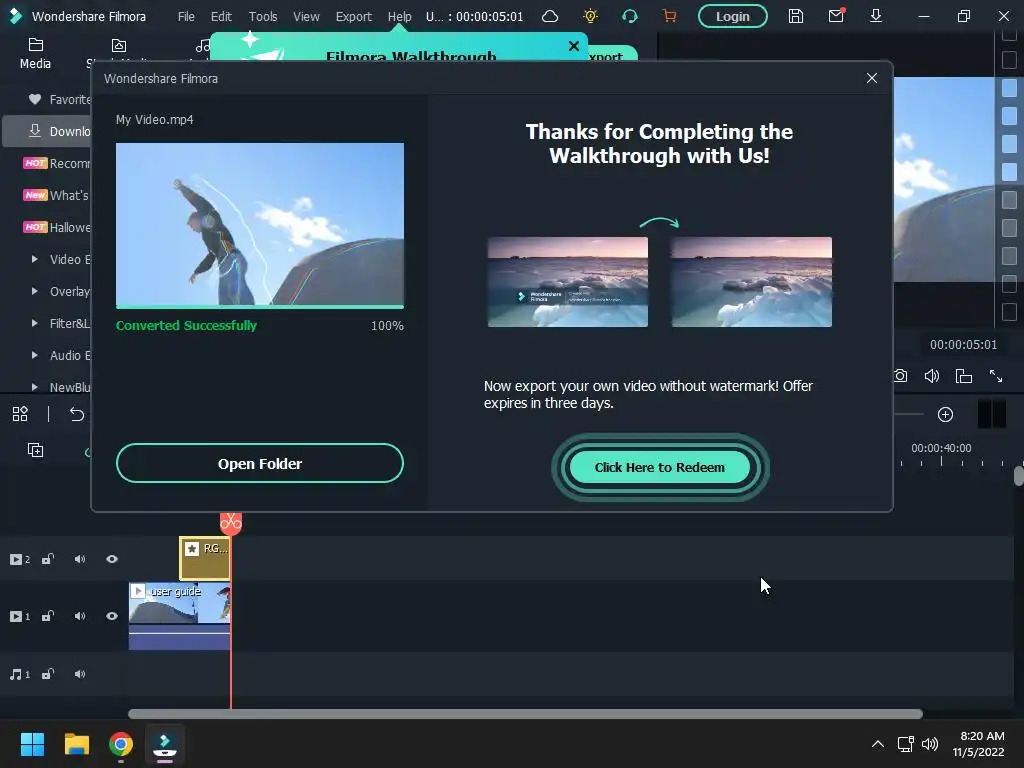The image size is (1024, 768).
Task: Mute video track 1 audio
Action: 80,616
